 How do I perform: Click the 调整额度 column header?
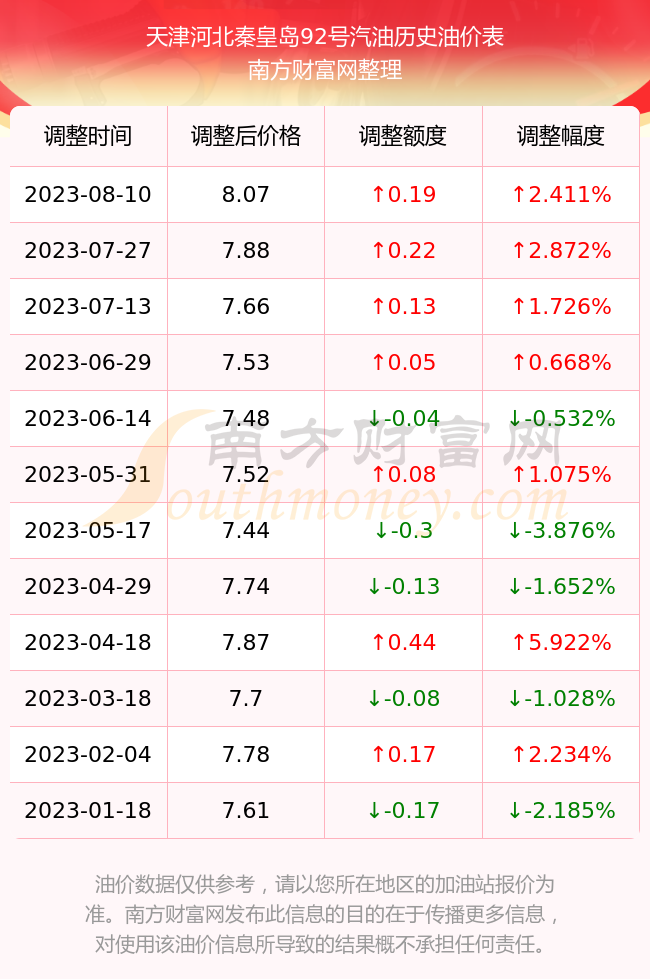[x=403, y=136]
